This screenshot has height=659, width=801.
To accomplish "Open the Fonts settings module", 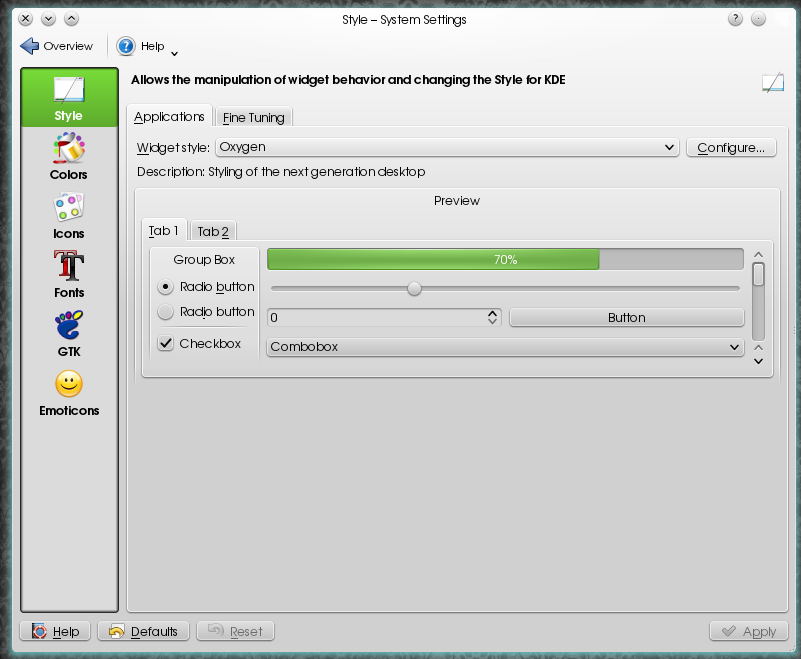I will click(69, 274).
